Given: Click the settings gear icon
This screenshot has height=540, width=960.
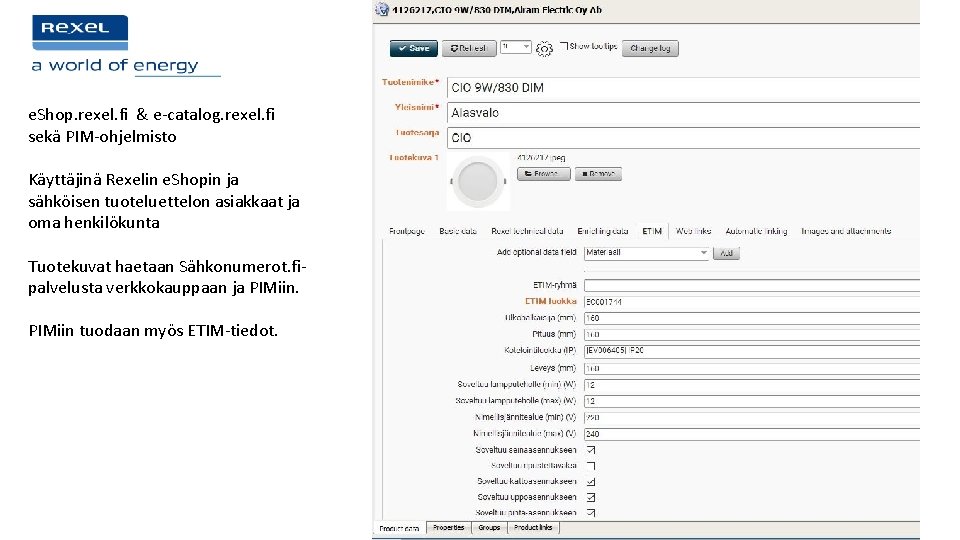Looking at the screenshot, I should 544,48.
